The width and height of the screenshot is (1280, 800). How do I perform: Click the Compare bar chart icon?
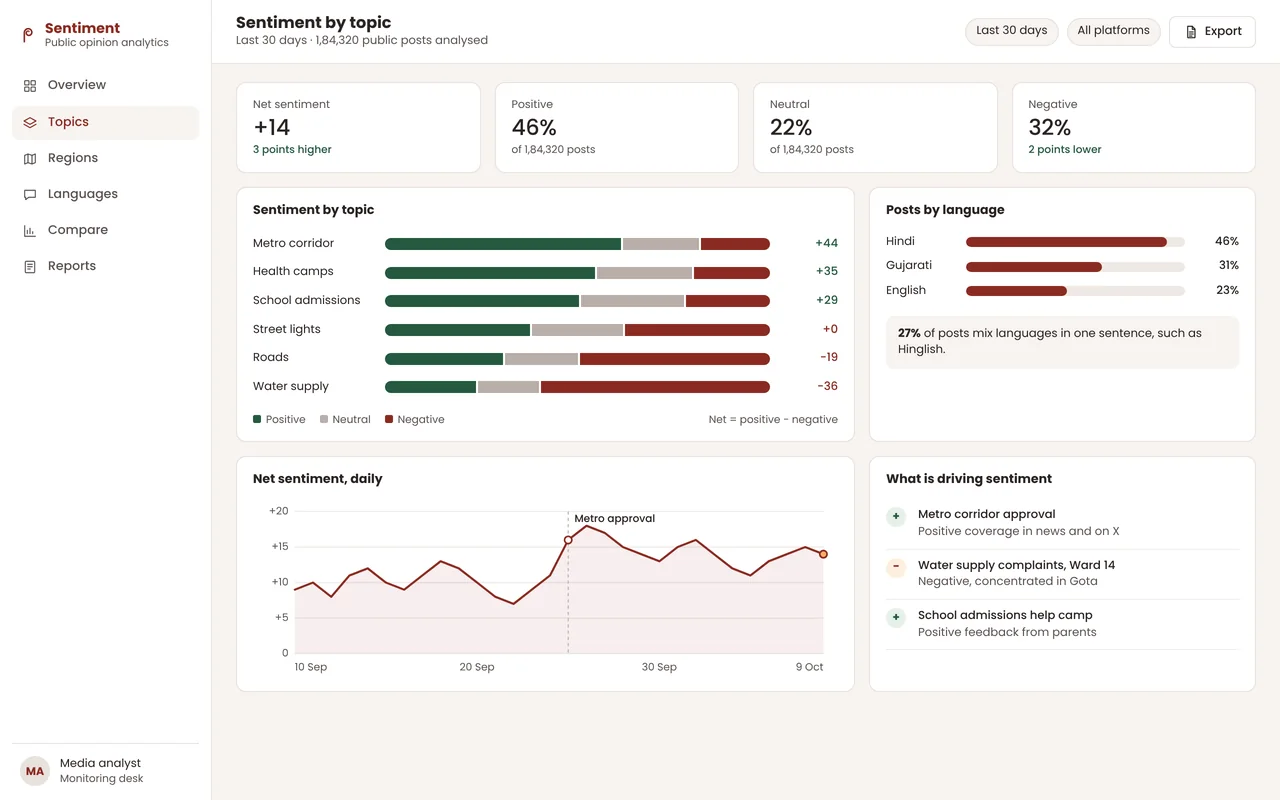click(30, 230)
